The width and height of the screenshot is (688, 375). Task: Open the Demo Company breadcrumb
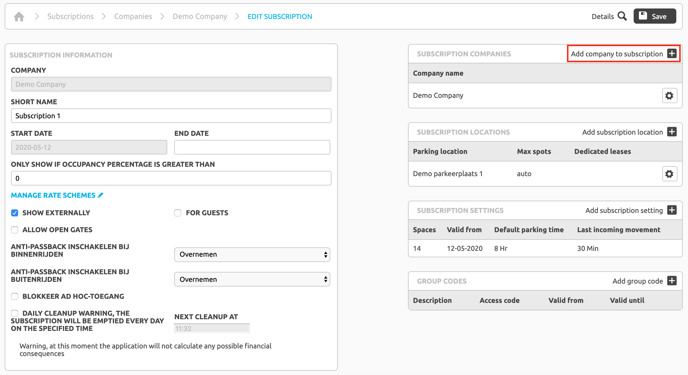pyautogui.click(x=200, y=16)
